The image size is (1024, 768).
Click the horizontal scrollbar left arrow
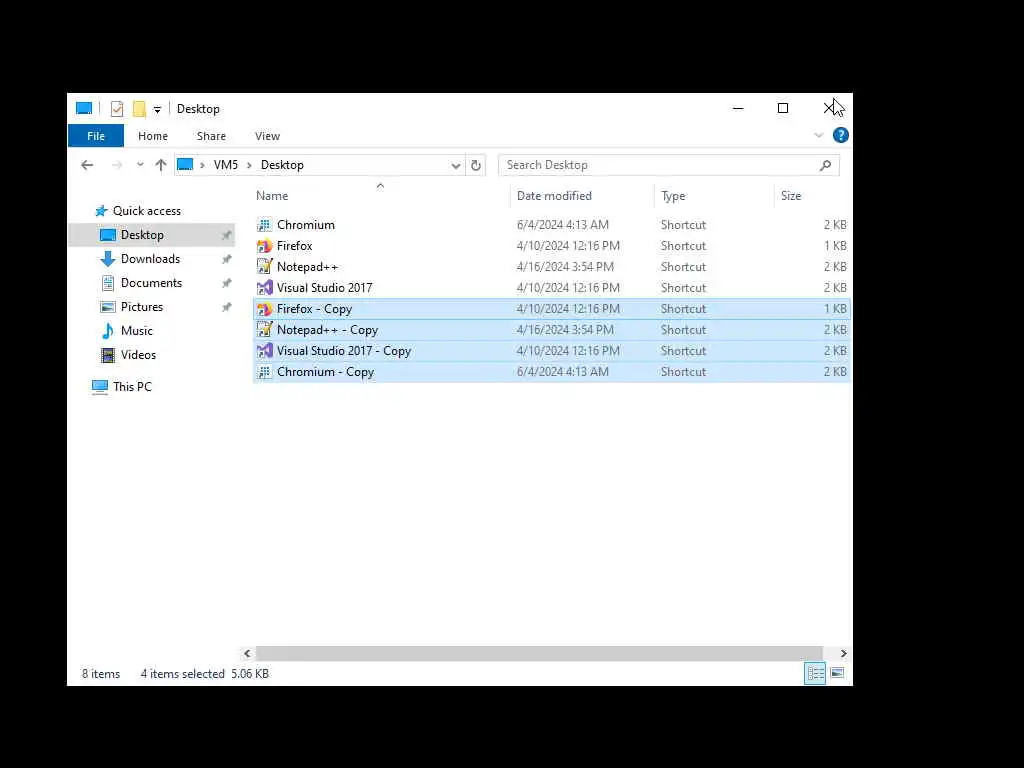coord(247,653)
